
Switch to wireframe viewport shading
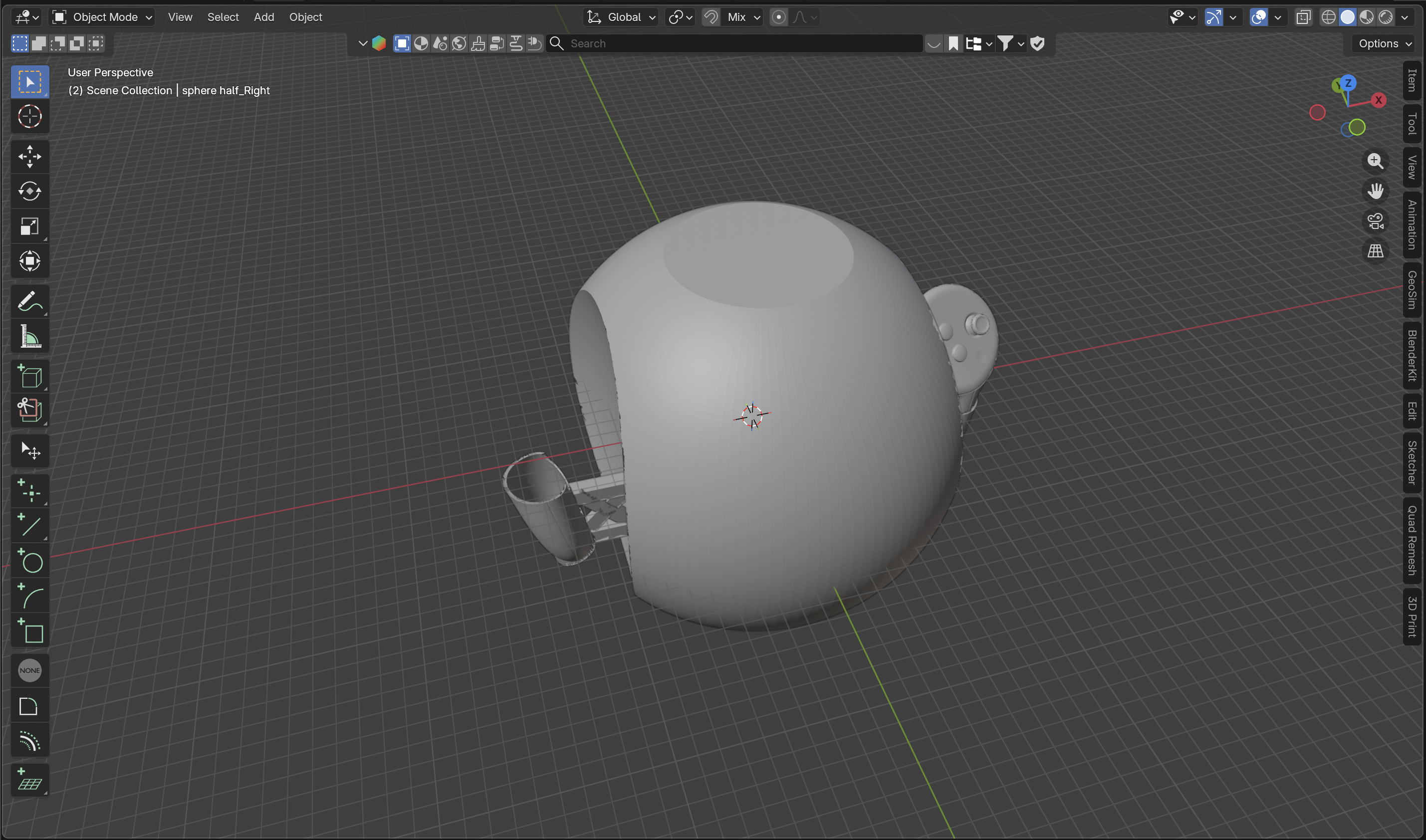(x=1329, y=17)
